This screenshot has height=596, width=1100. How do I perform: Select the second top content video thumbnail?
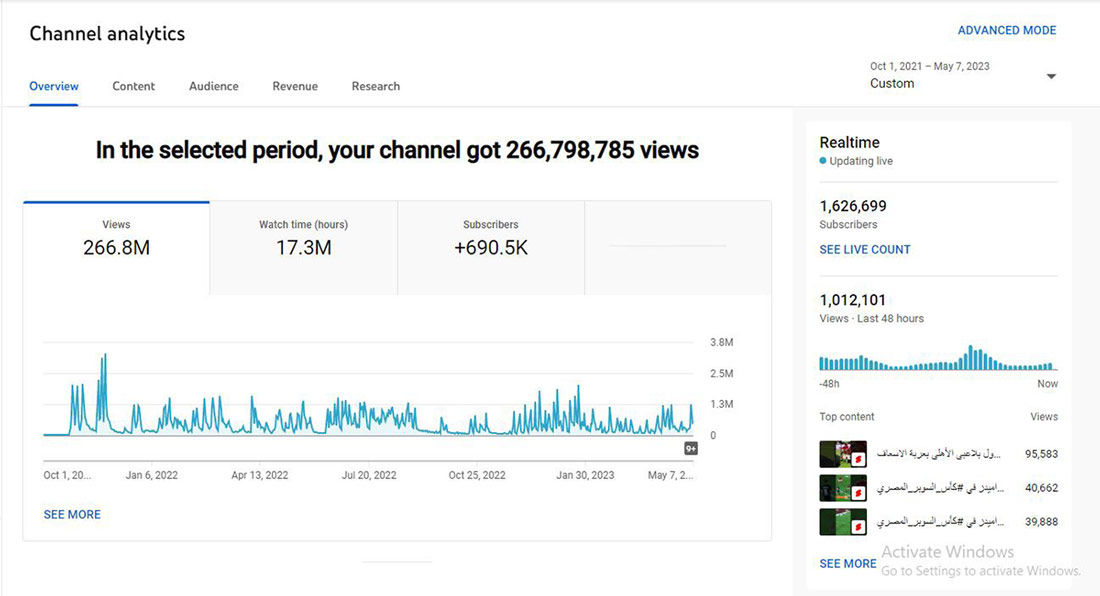(842, 488)
